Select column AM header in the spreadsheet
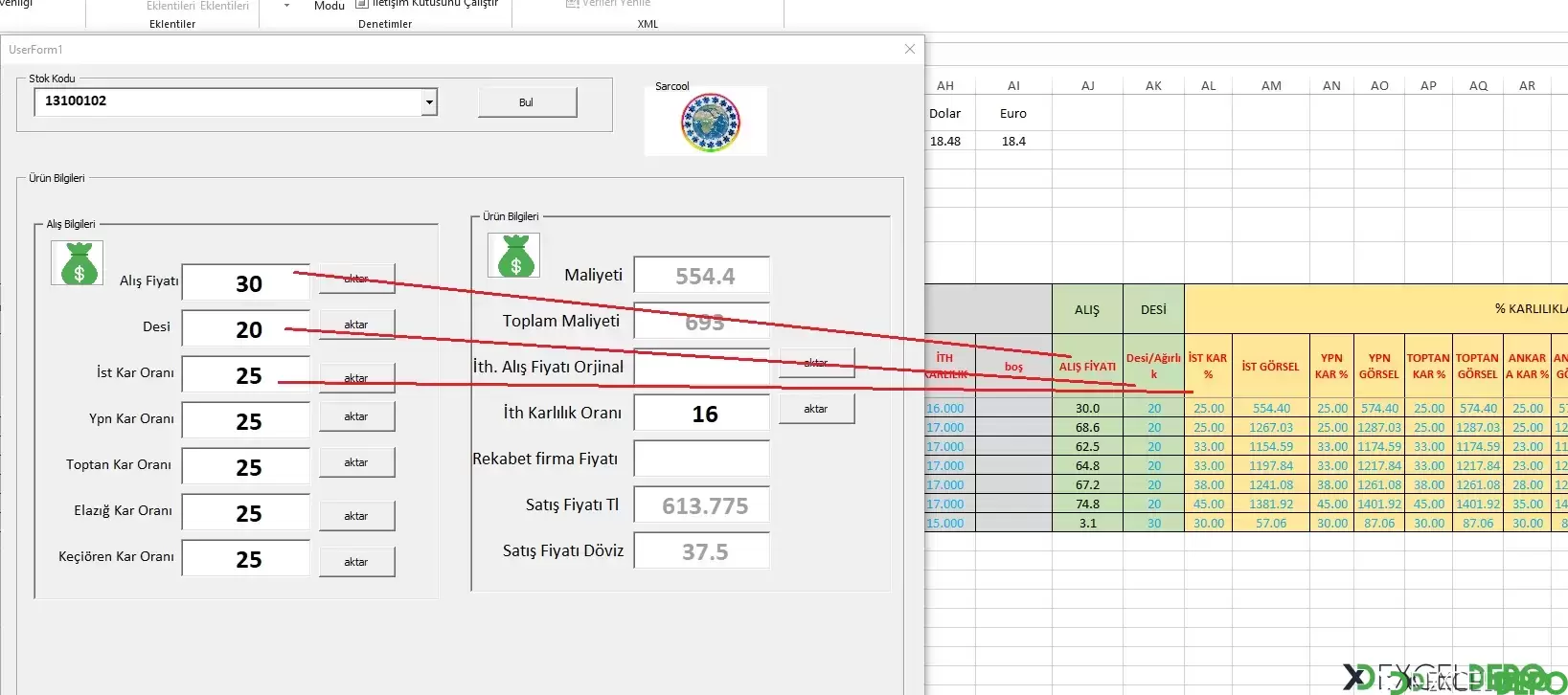Viewport: 1568px width, 695px height. pos(1271,85)
